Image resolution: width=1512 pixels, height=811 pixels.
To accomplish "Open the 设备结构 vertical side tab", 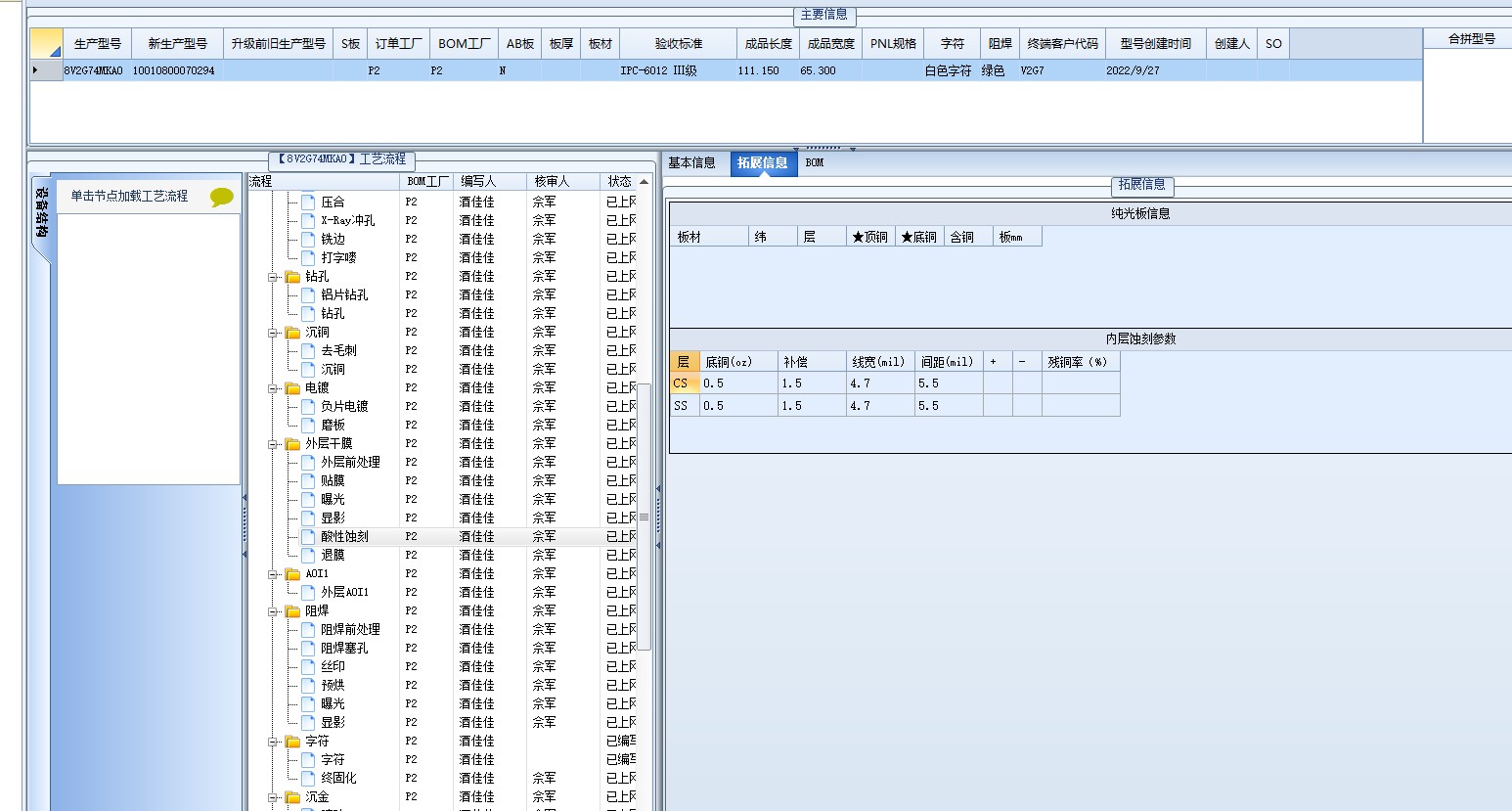I will pos(41,212).
